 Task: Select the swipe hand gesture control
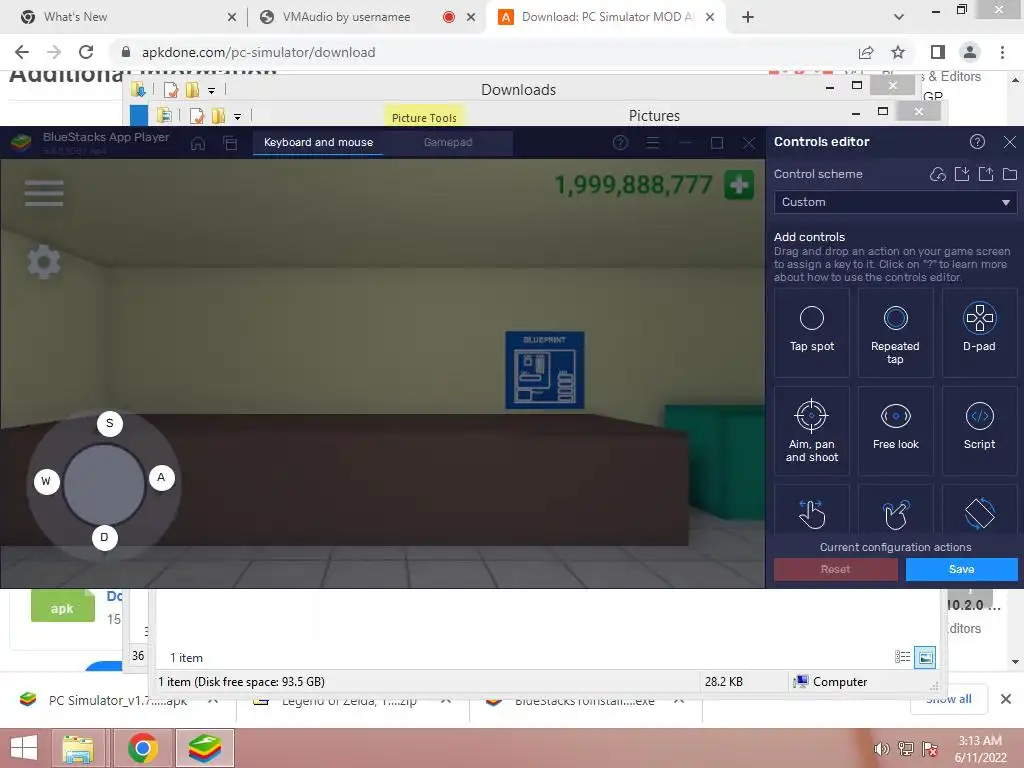point(812,513)
